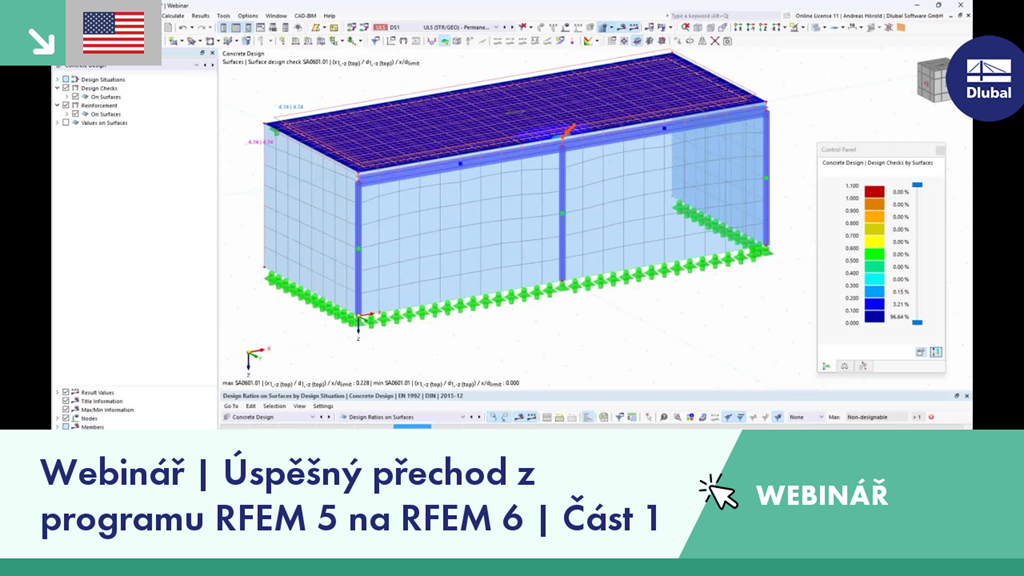1024x576 pixels.
Task: Click the Undo arrow in the toolbar
Action: coord(183,27)
